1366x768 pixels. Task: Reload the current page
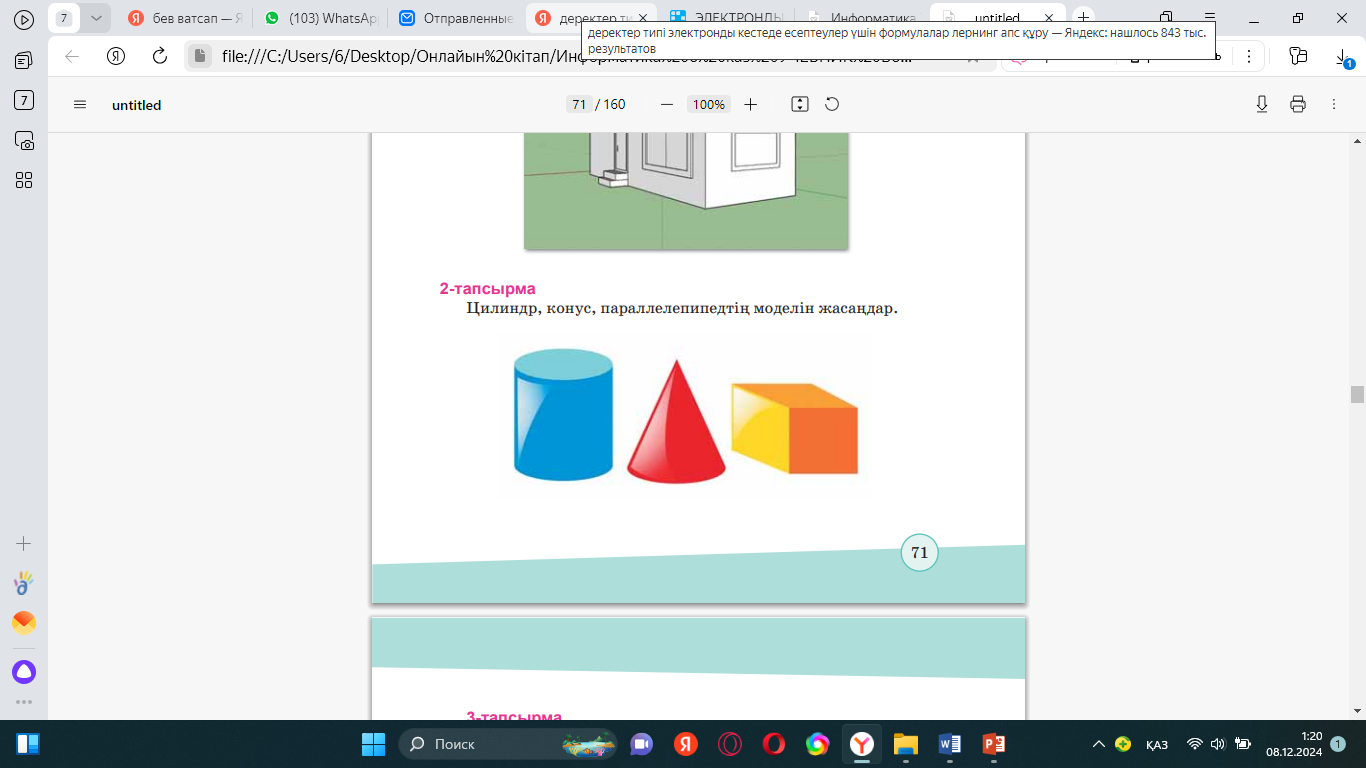(158, 56)
